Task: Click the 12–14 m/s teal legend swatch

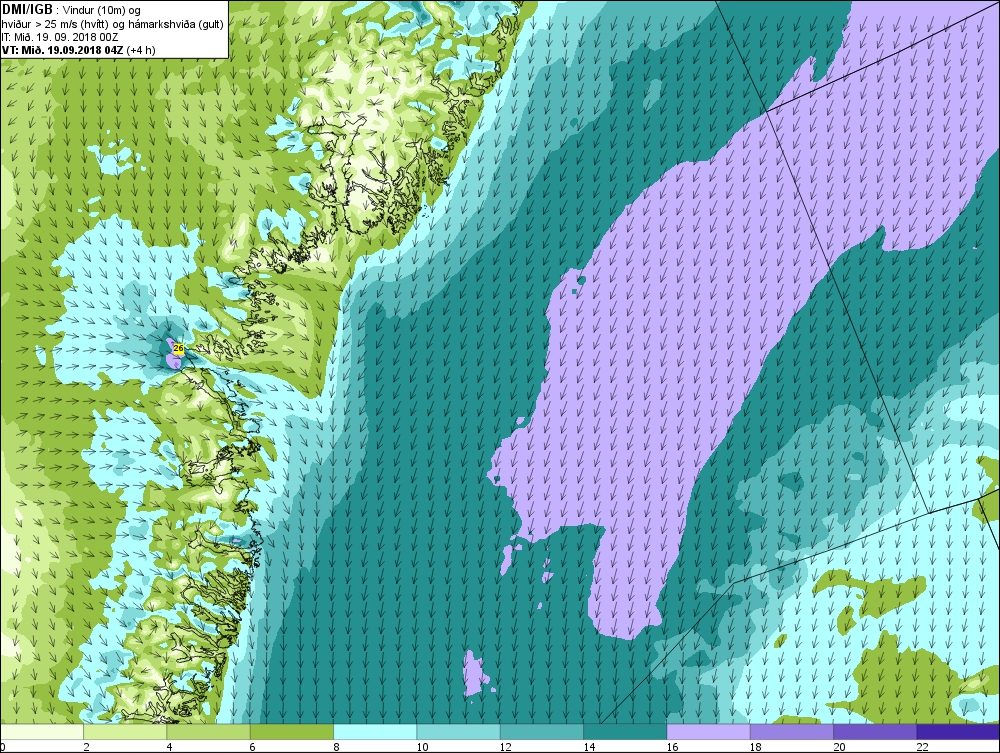Action: 541,731
